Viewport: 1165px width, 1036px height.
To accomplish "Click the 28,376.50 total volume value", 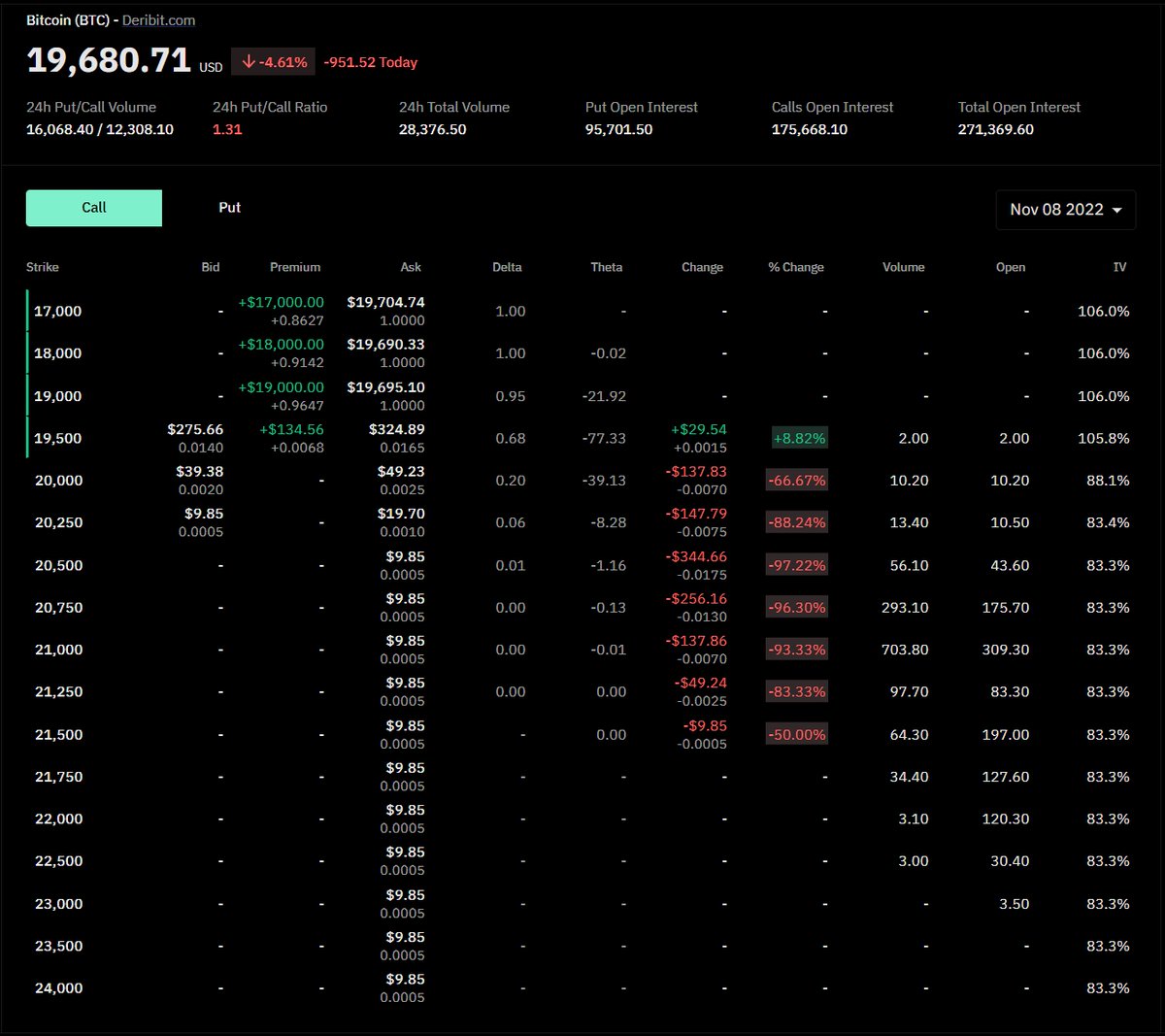I will 433,129.
